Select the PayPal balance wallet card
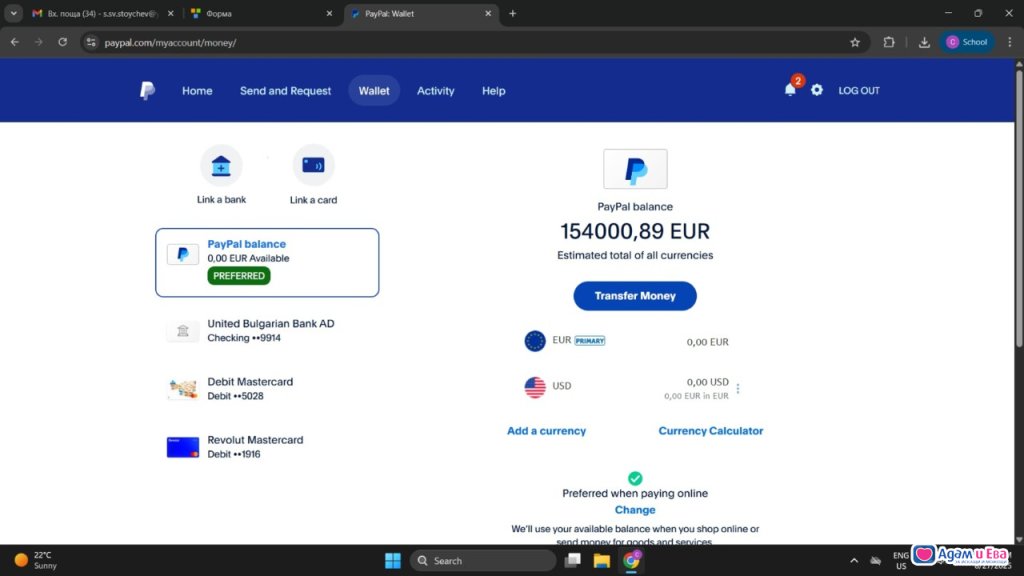The height and width of the screenshot is (576, 1024). [x=267, y=263]
